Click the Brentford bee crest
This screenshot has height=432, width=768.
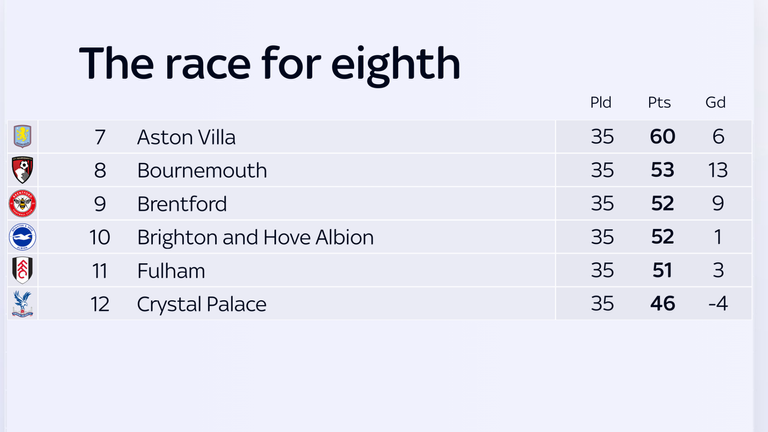coord(23,203)
